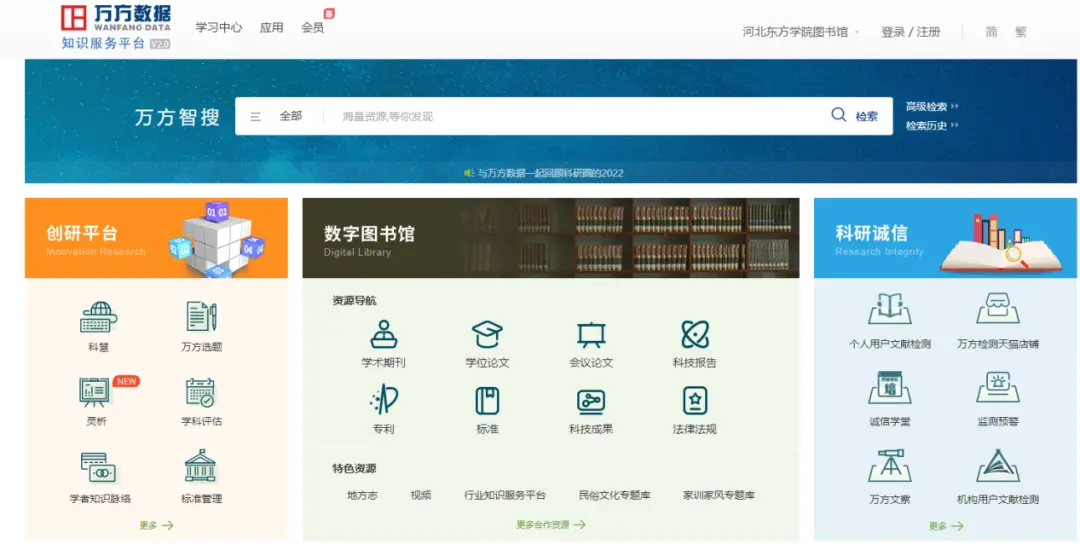Image resolution: width=1080 pixels, height=544 pixels.
Task: Open the 标准管理 building icon
Action: (200, 466)
